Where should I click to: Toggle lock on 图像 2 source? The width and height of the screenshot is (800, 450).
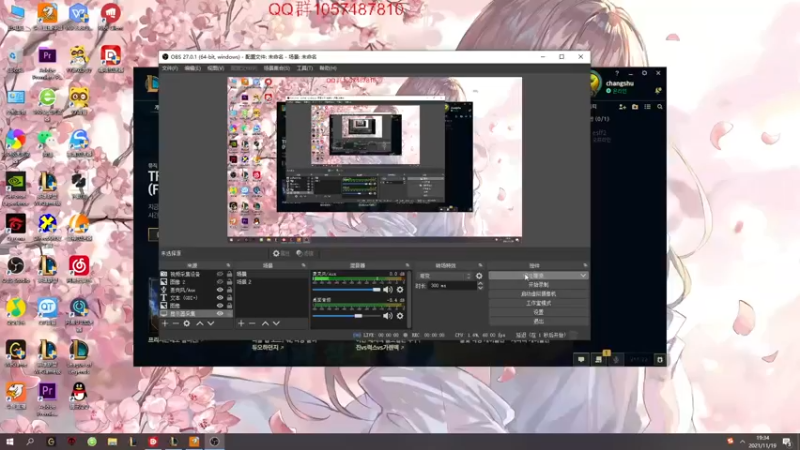pyautogui.click(x=229, y=282)
